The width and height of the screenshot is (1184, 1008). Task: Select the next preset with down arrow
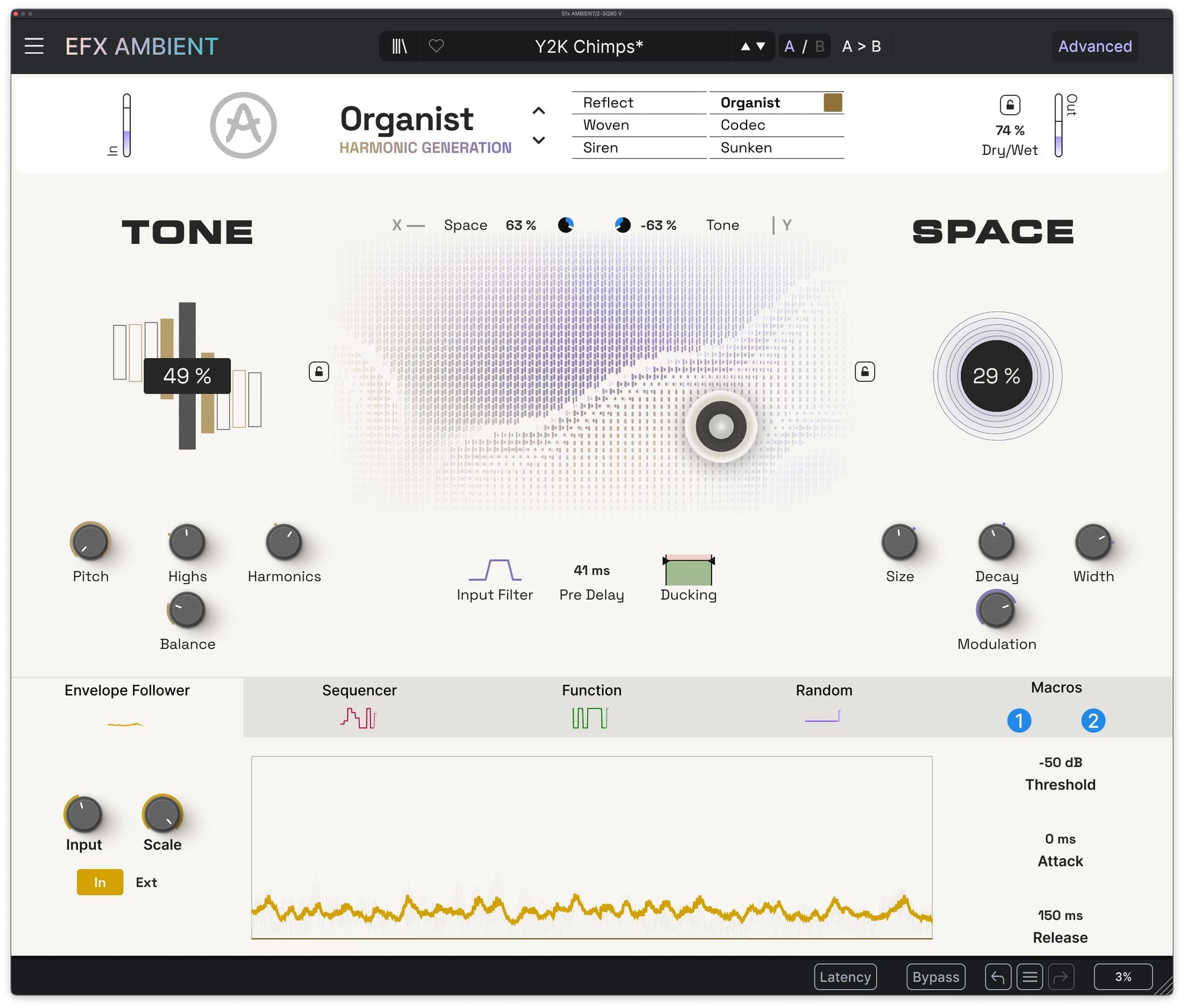coord(761,46)
